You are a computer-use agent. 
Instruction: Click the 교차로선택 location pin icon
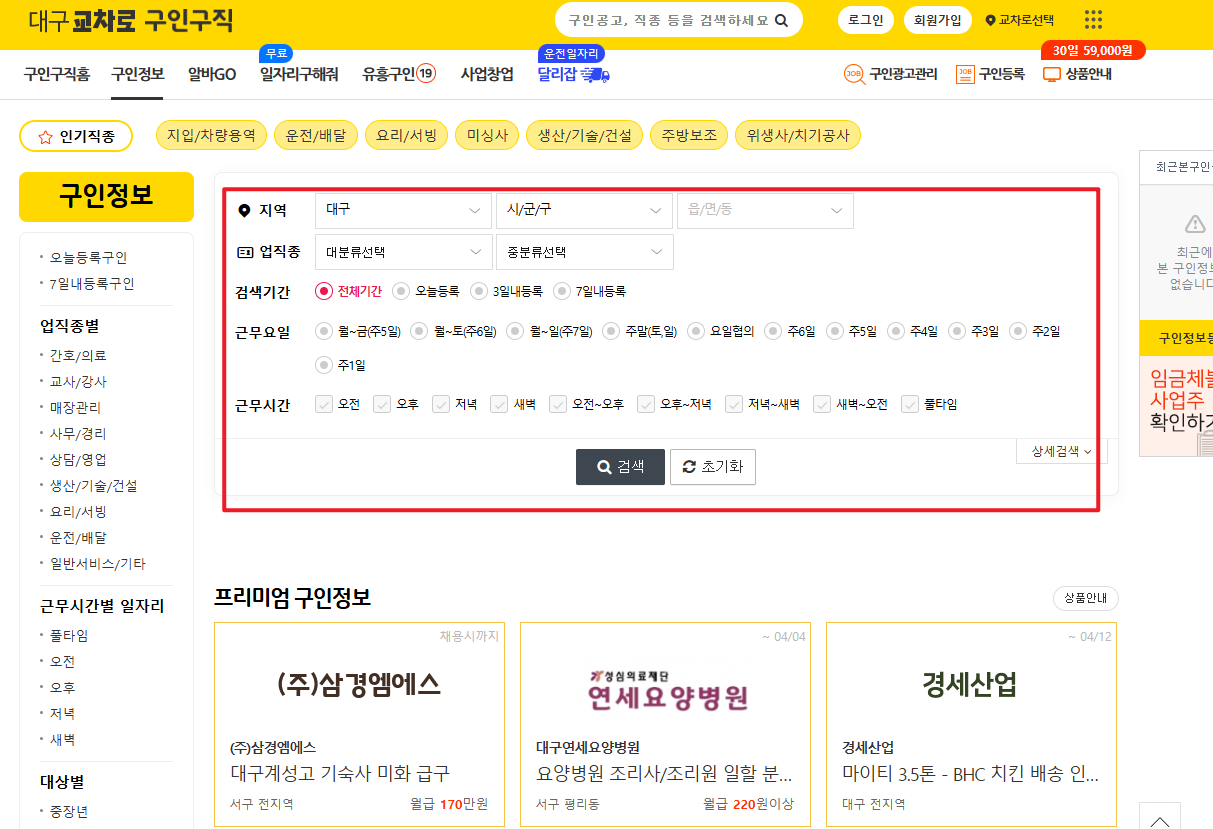[989, 19]
